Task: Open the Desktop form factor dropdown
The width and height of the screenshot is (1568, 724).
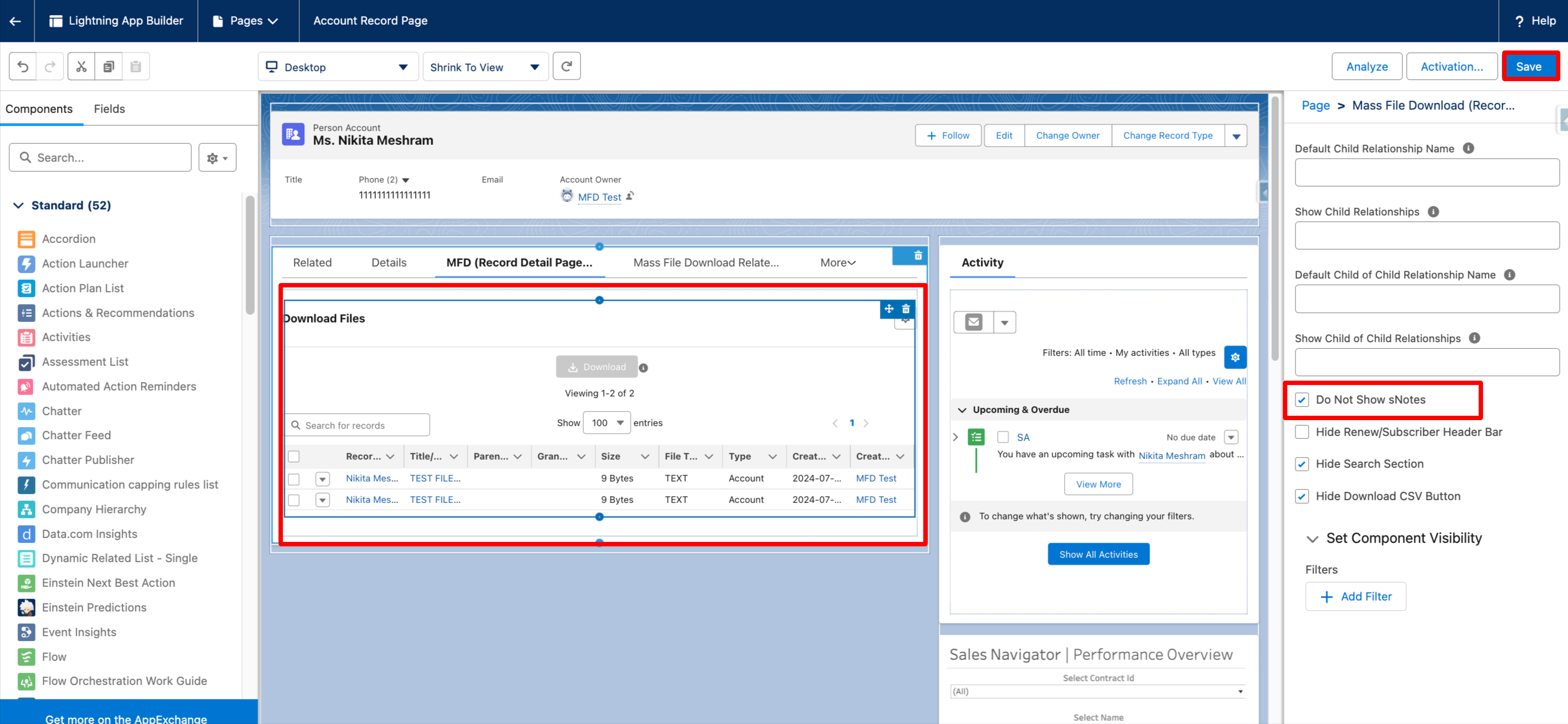Action: (x=338, y=67)
